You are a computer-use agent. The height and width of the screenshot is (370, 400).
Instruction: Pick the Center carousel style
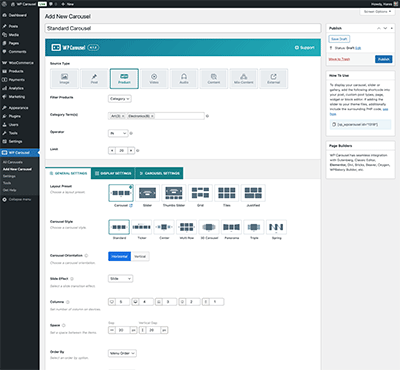click(x=164, y=227)
